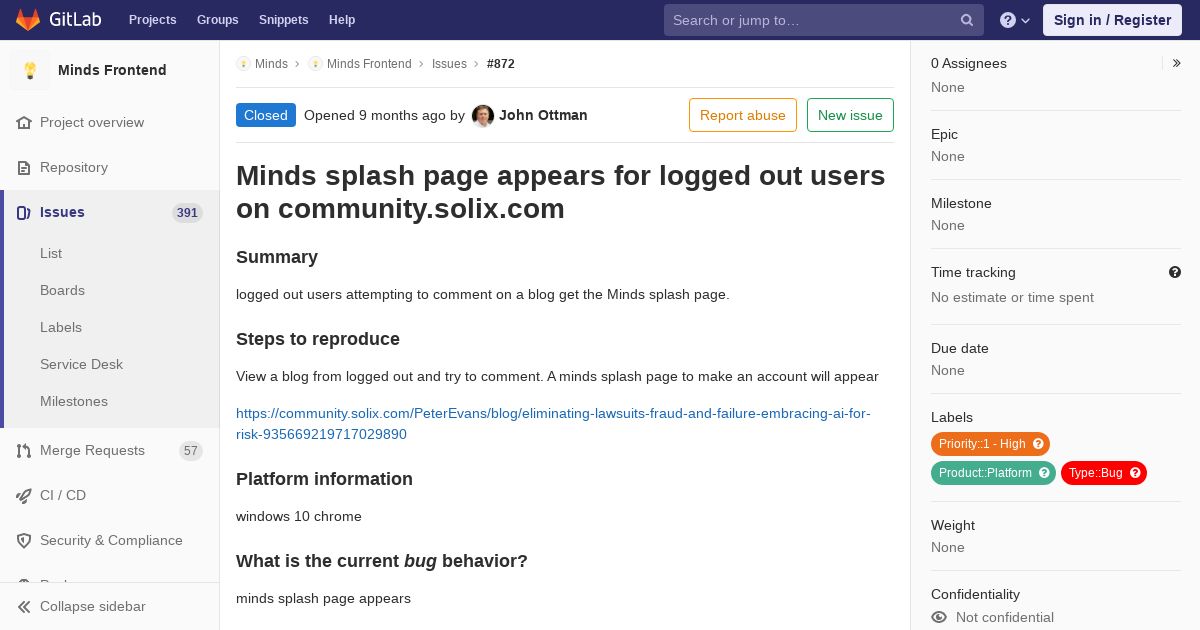Click the Project overview home icon
Image resolution: width=1200 pixels, height=630 pixels.
pos(24,123)
